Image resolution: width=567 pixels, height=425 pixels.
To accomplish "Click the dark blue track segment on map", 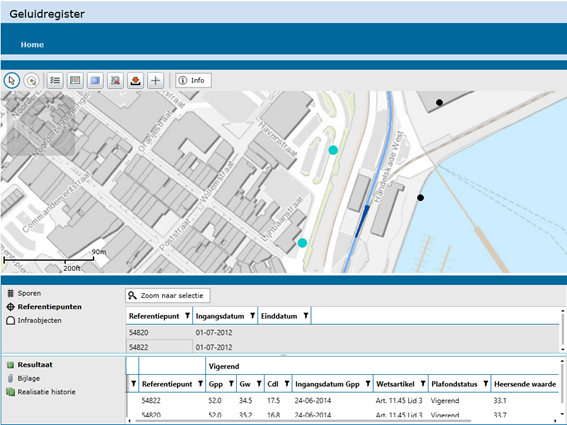I will [x=362, y=221].
